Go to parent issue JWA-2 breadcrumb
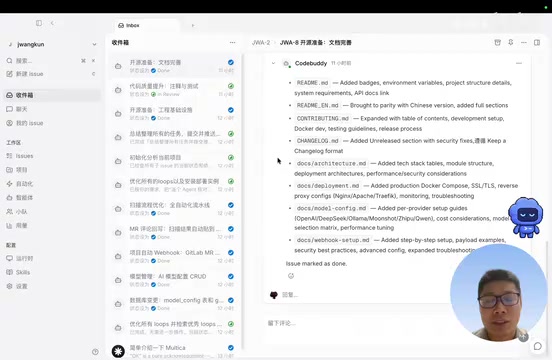552x360 pixels. coord(261,43)
